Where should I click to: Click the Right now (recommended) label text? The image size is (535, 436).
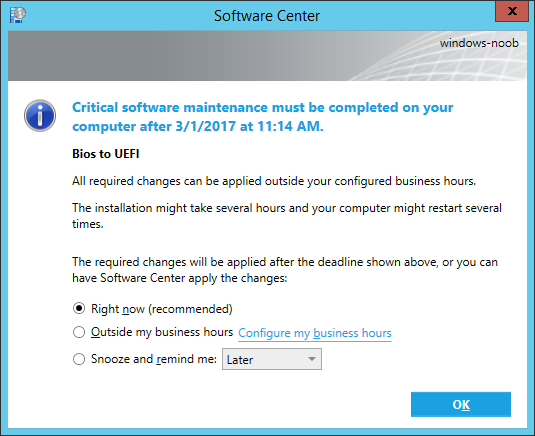162,309
